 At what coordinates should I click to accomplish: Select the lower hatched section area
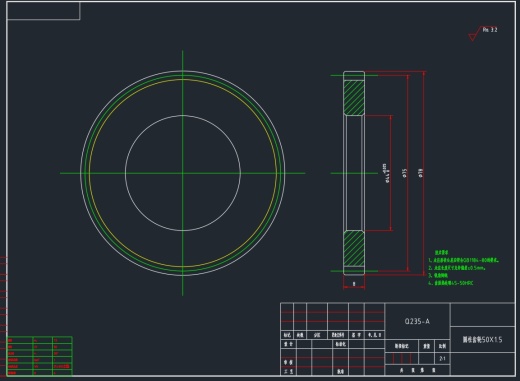click(x=354, y=249)
